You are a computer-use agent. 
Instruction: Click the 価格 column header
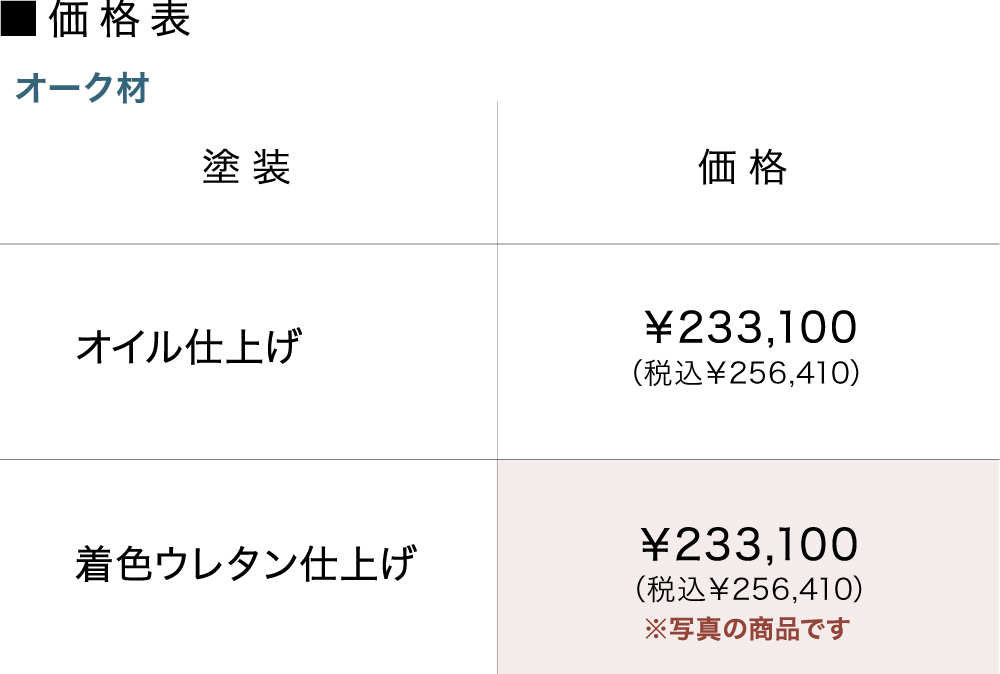(x=743, y=168)
